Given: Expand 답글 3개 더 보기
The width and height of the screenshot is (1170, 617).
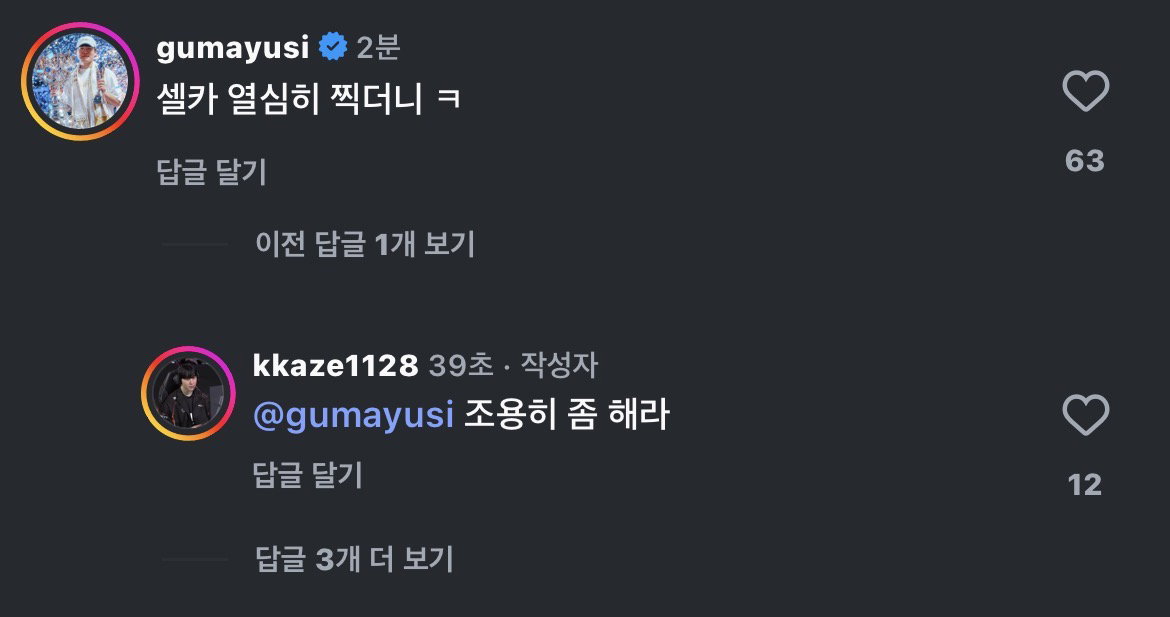Looking at the screenshot, I should tap(354, 559).
